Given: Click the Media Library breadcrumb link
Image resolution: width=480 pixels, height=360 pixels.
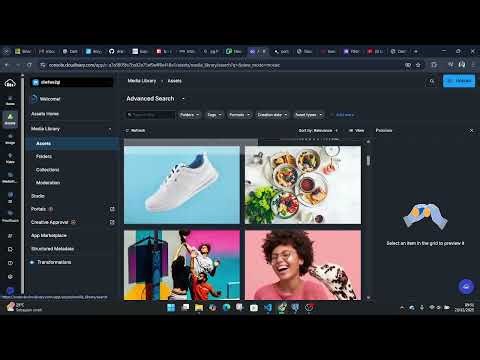Looking at the screenshot, I should 142,81.
